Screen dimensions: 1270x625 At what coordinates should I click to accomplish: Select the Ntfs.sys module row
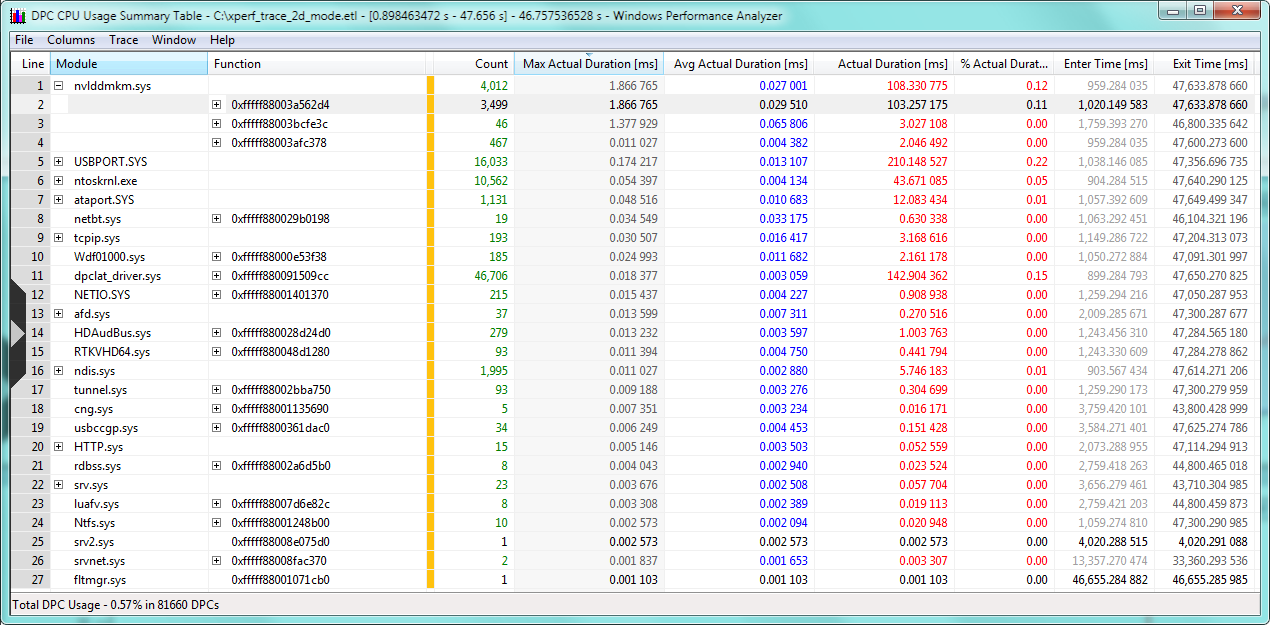[x=634, y=523]
